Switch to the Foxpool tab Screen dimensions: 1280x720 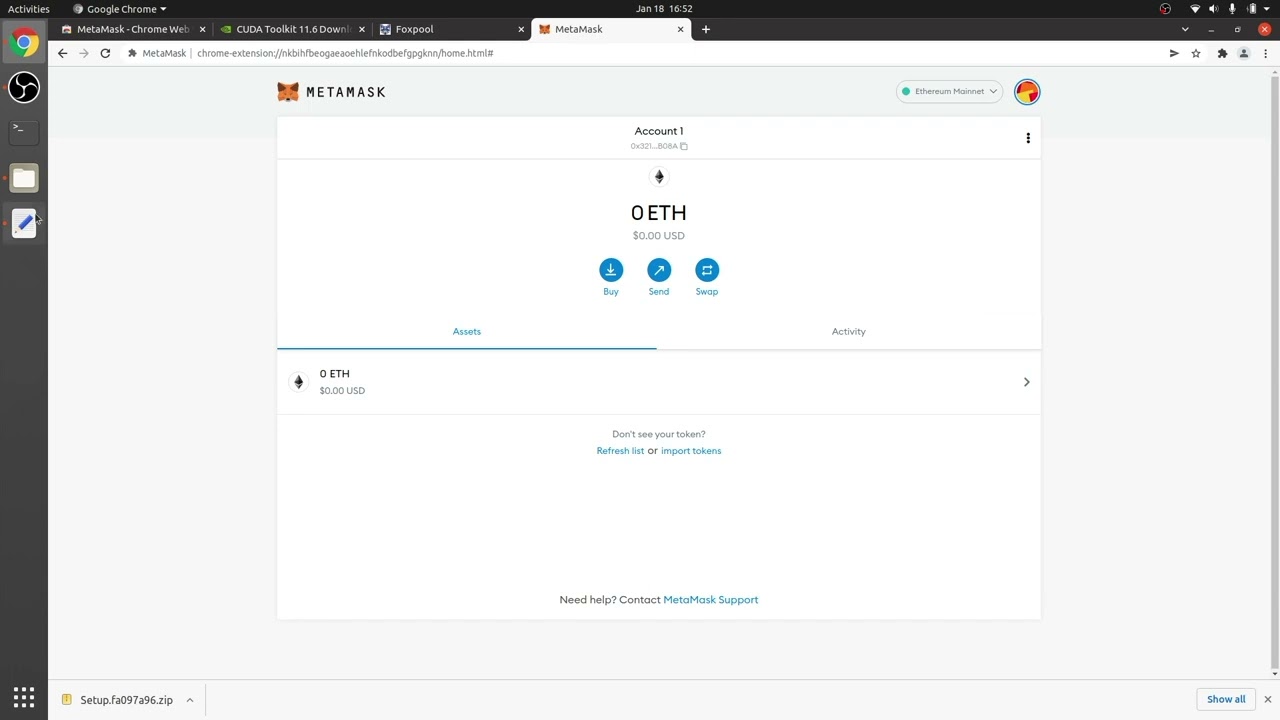point(450,29)
